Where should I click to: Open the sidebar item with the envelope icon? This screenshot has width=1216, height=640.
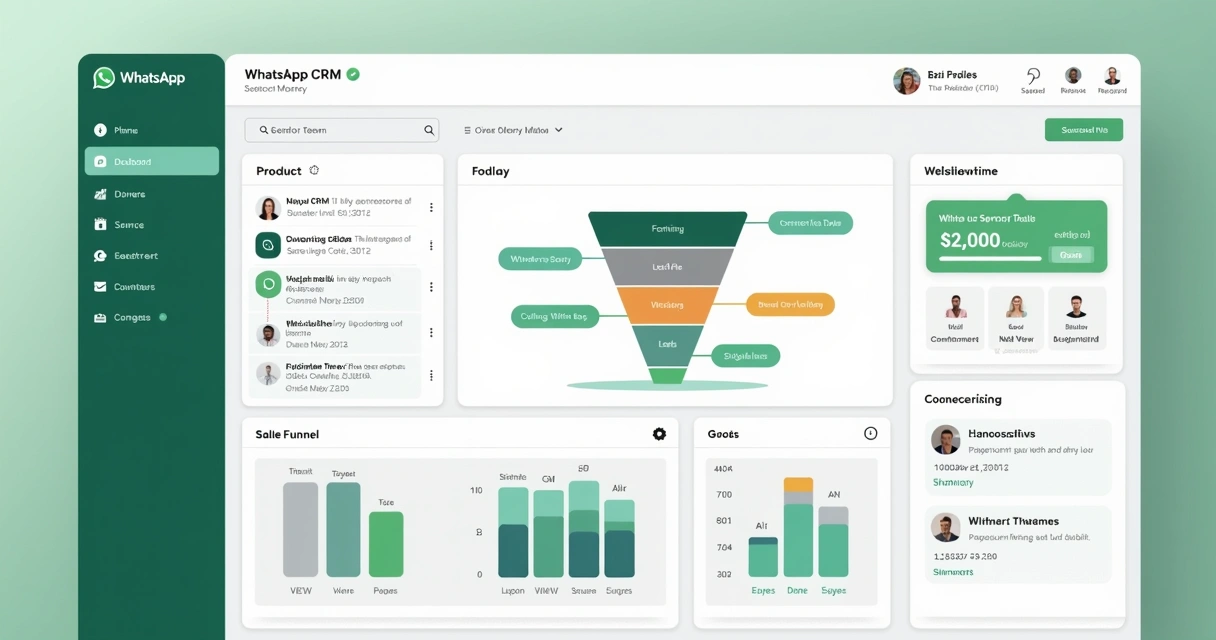151,287
